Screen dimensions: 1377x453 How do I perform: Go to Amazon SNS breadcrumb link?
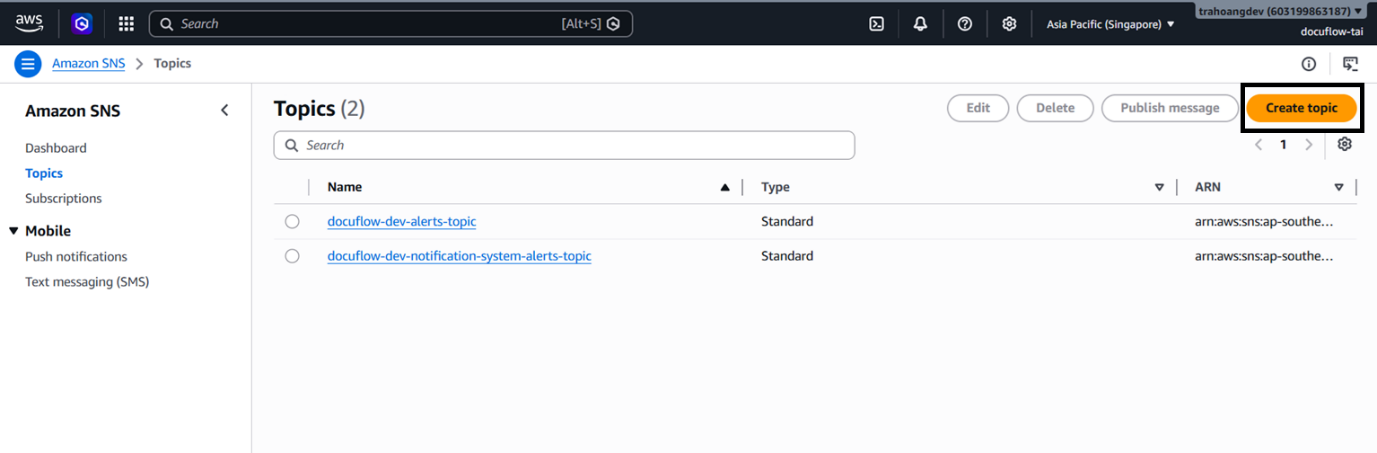(x=89, y=63)
